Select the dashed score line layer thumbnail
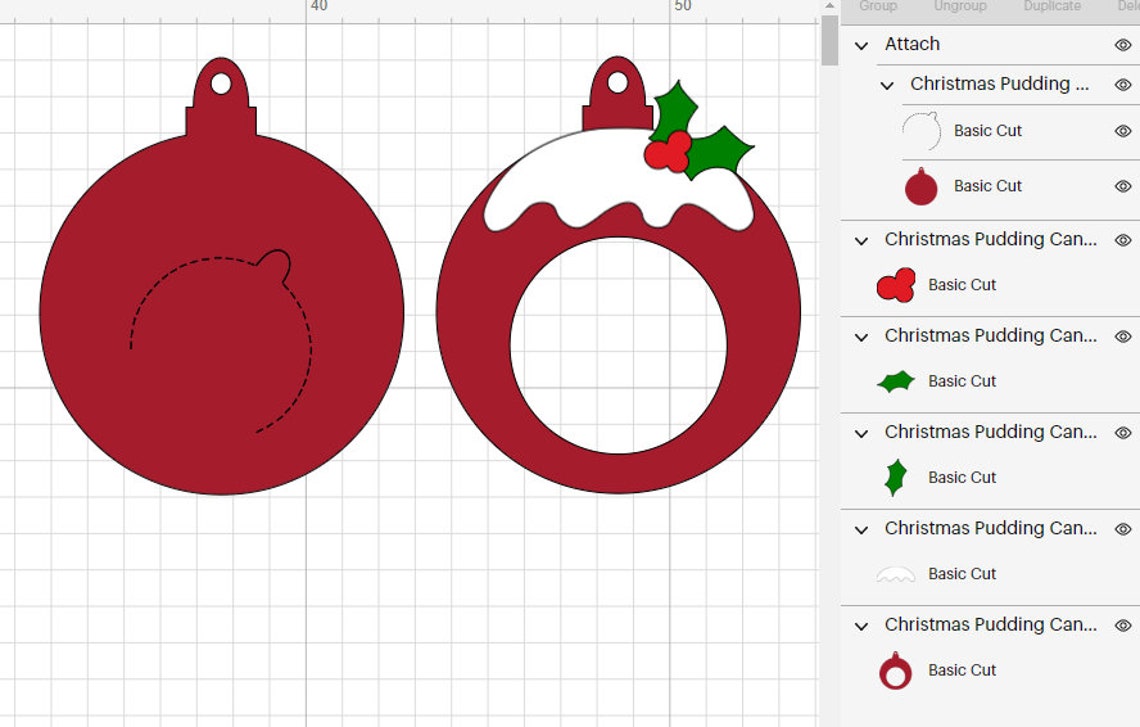The width and height of the screenshot is (1140, 727). click(x=919, y=131)
